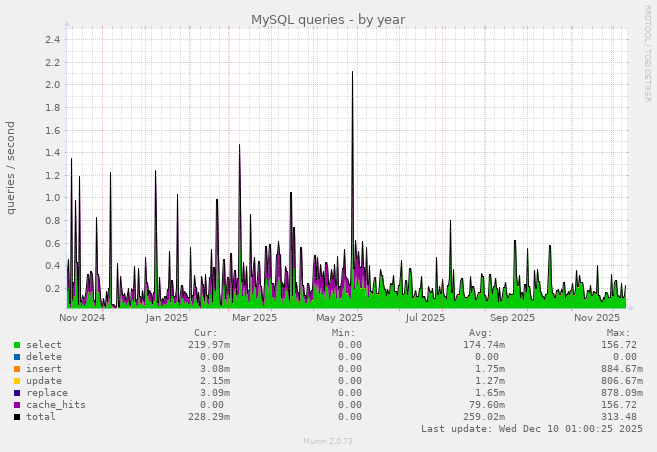The image size is (657, 452).
Task: Click the 'Jan 2025' x-axis label
Action: (x=167, y=318)
